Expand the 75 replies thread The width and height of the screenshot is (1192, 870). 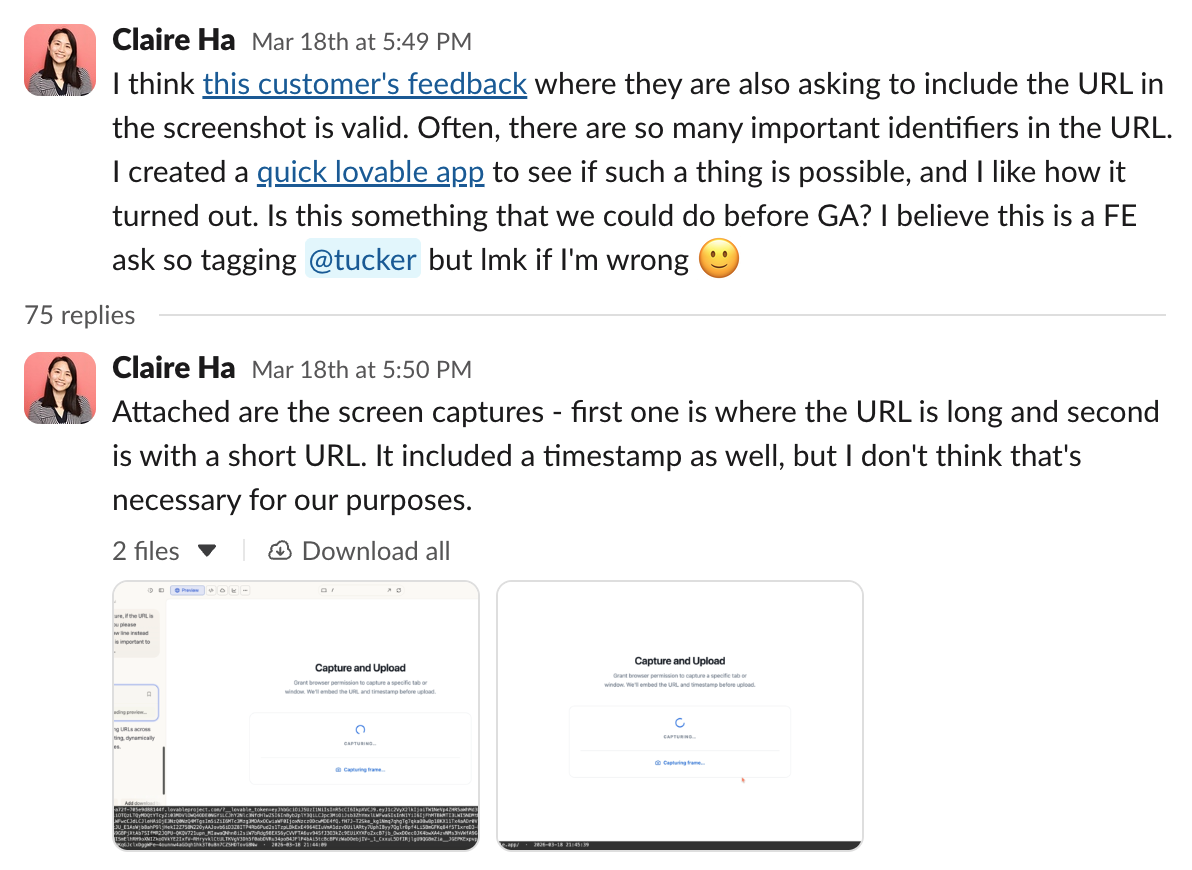point(80,315)
